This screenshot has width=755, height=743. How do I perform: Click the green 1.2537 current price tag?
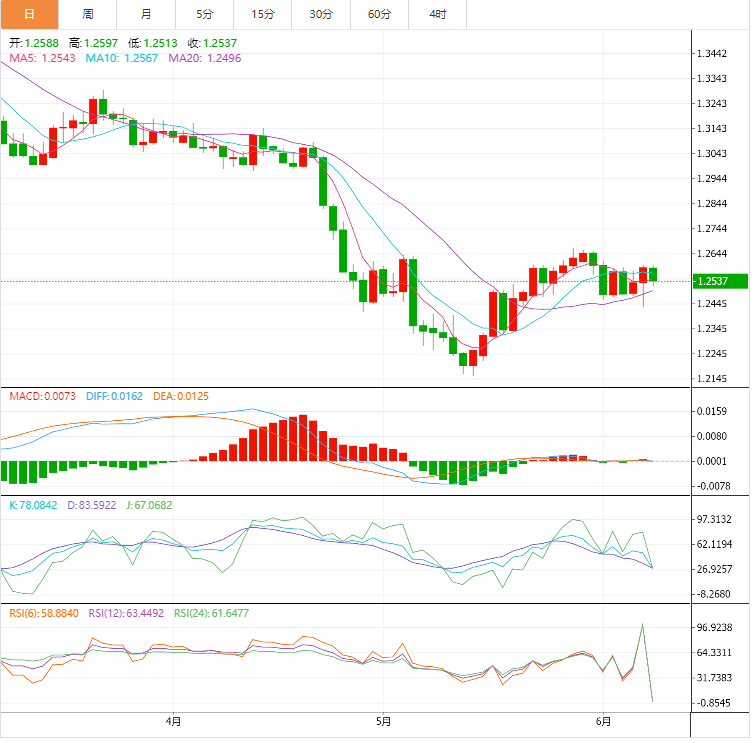click(720, 281)
